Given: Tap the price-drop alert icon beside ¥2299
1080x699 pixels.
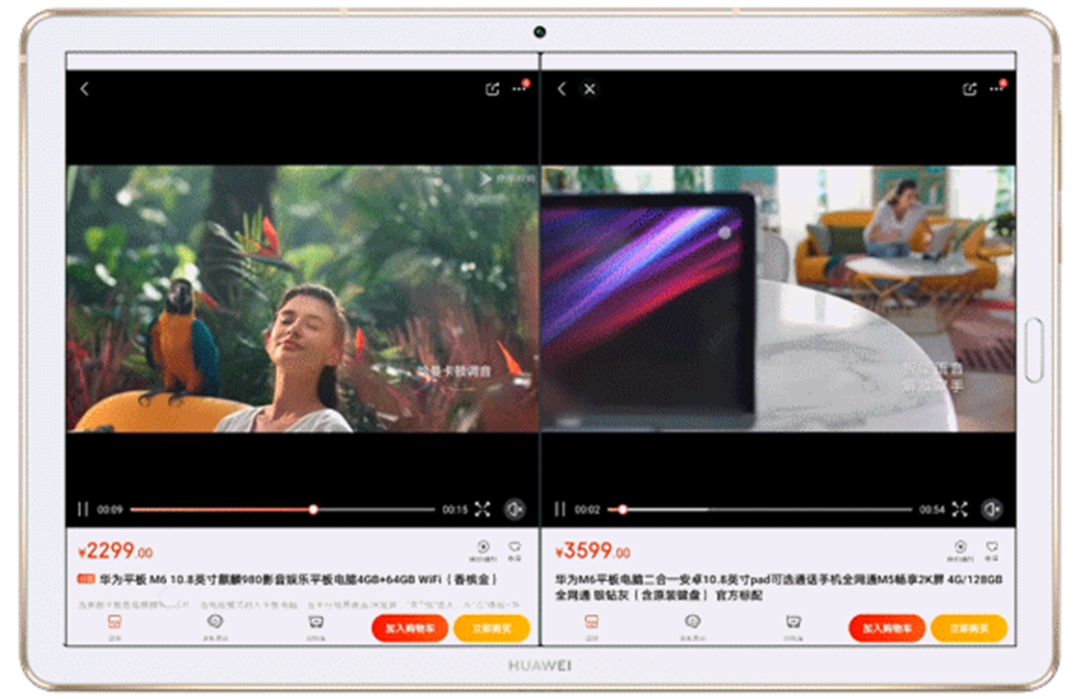Looking at the screenshot, I should pyautogui.click(x=483, y=550).
